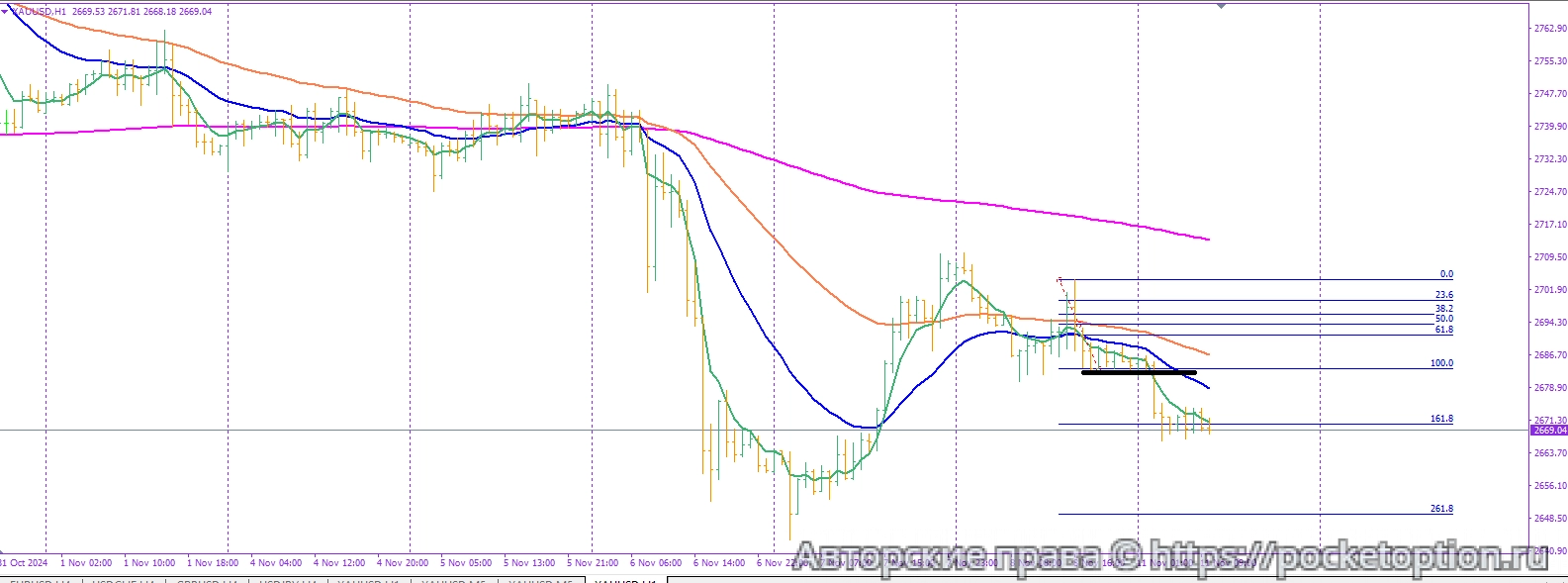Viewport: 1568px width, 583px height.
Task: Open the USDJPY chart tab
Action: coord(289,581)
